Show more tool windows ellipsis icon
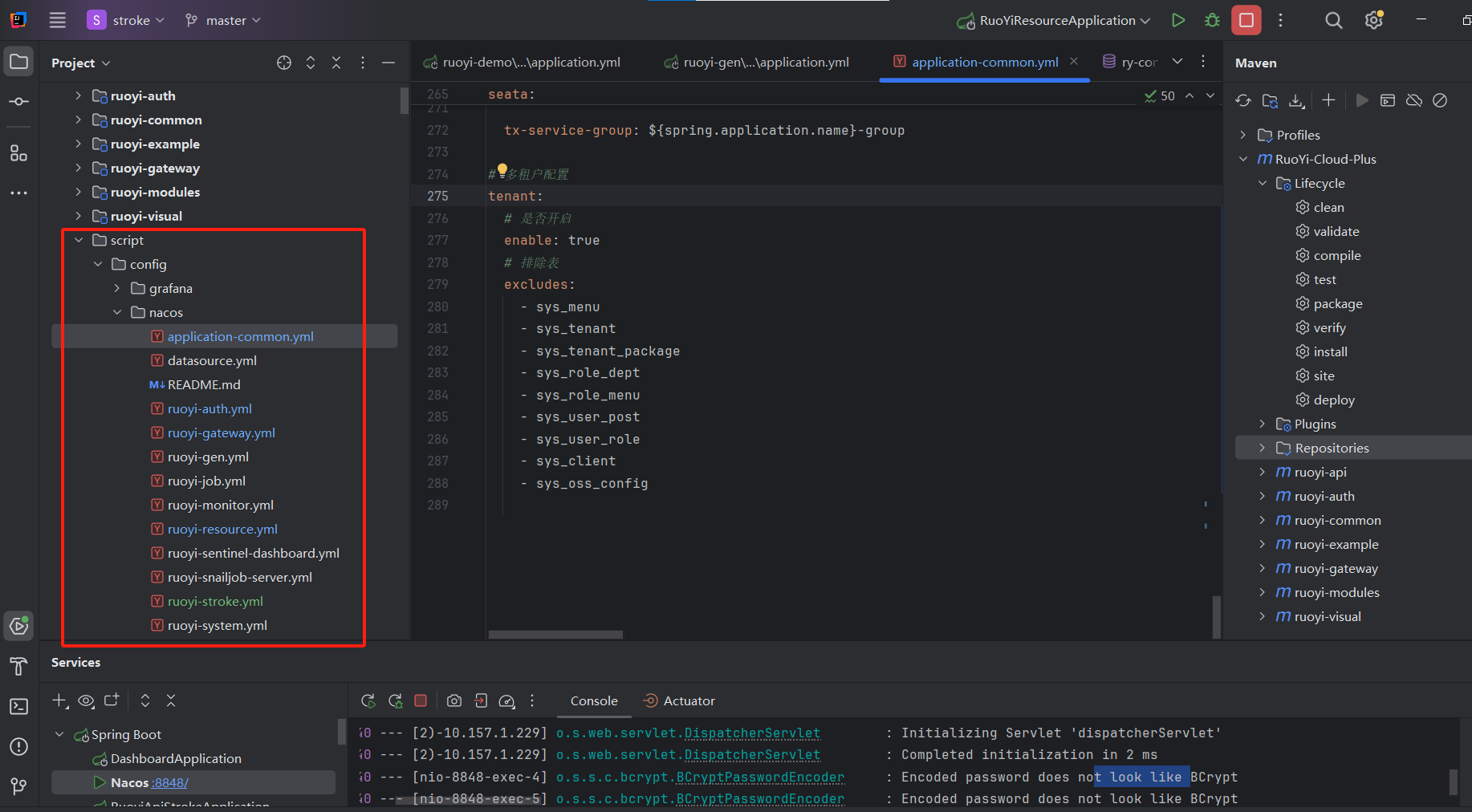The height and width of the screenshot is (812, 1472). 18,193
